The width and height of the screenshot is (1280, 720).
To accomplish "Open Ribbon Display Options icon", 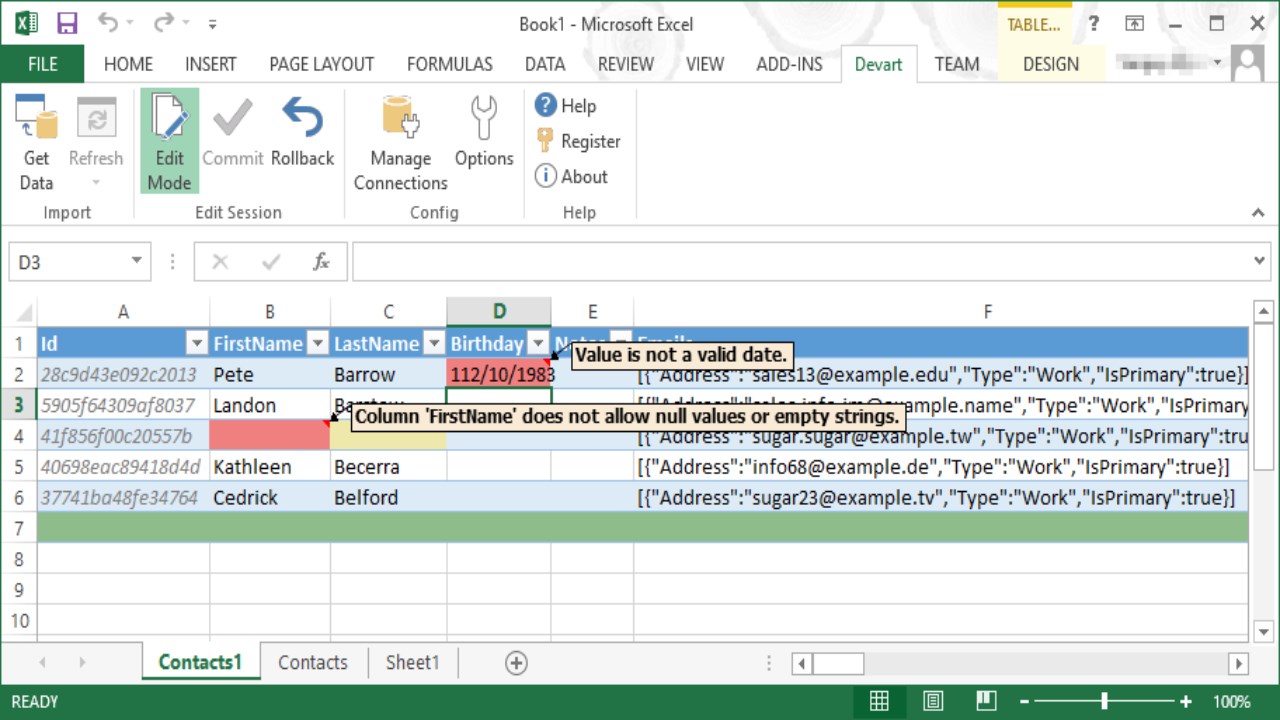I will click(1134, 23).
